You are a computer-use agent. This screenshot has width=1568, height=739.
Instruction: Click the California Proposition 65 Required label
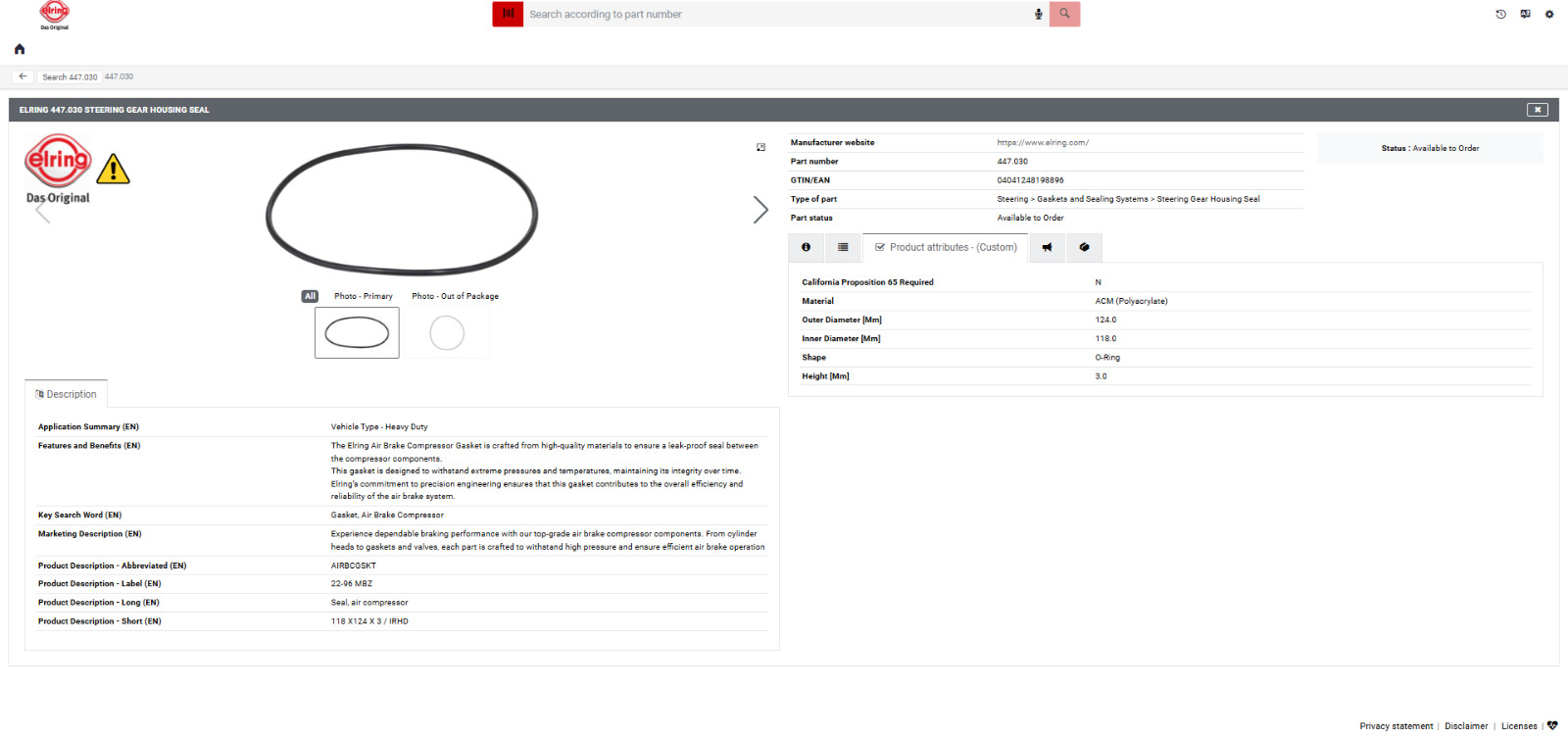(x=867, y=282)
